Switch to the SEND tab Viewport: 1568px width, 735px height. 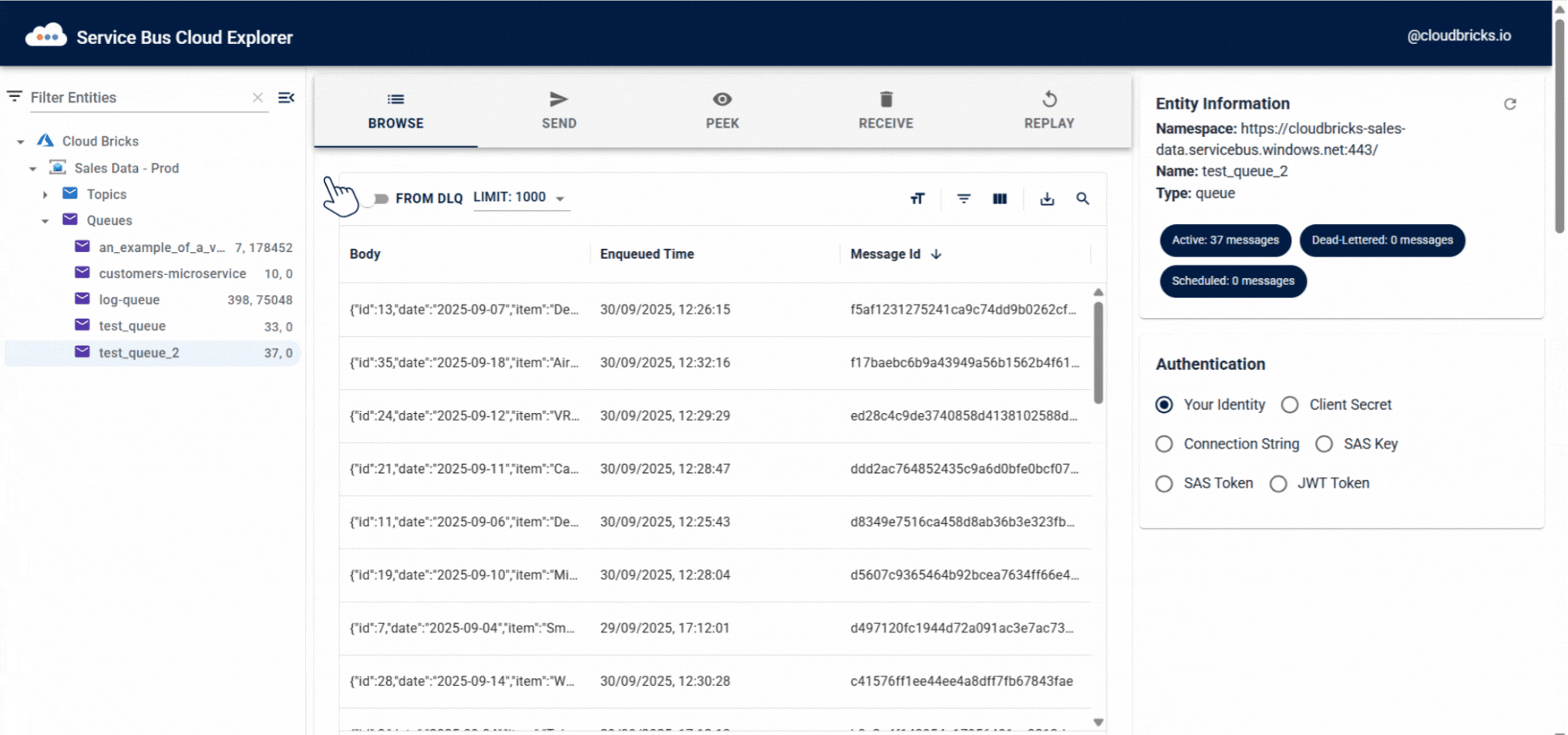coord(559,110)
